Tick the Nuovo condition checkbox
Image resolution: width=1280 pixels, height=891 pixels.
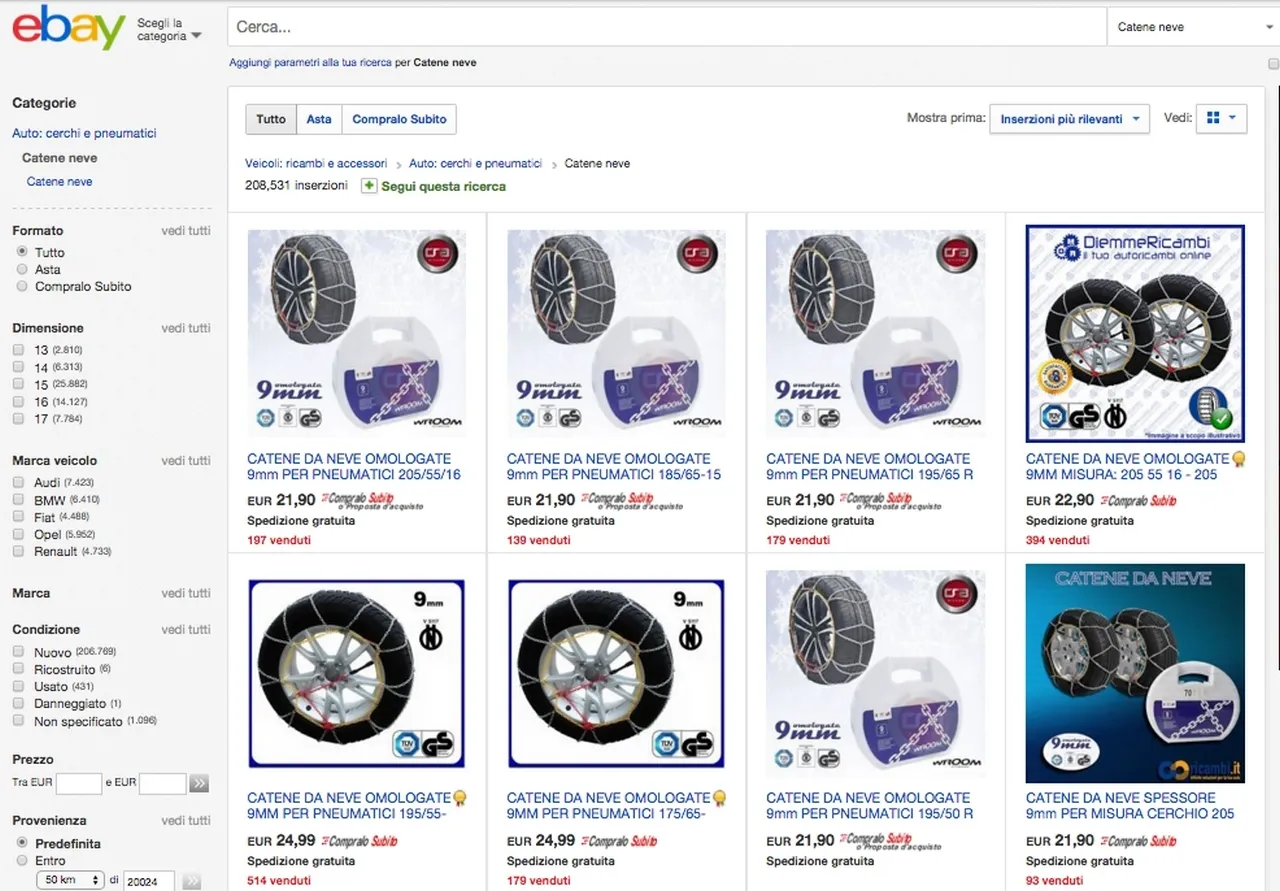tap(19, 652)
